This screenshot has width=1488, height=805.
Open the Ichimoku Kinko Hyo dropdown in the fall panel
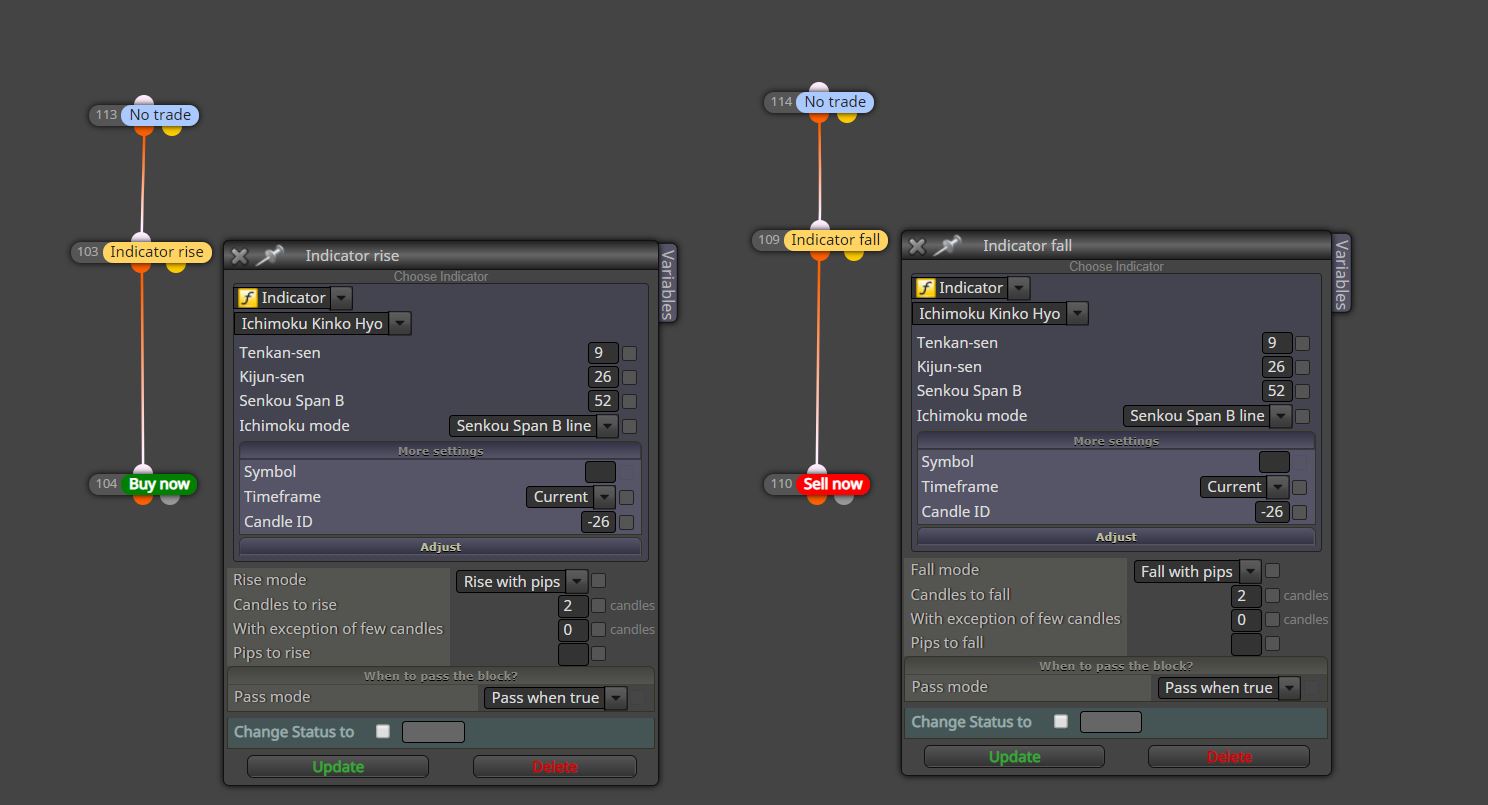(x=1000, y=313)
